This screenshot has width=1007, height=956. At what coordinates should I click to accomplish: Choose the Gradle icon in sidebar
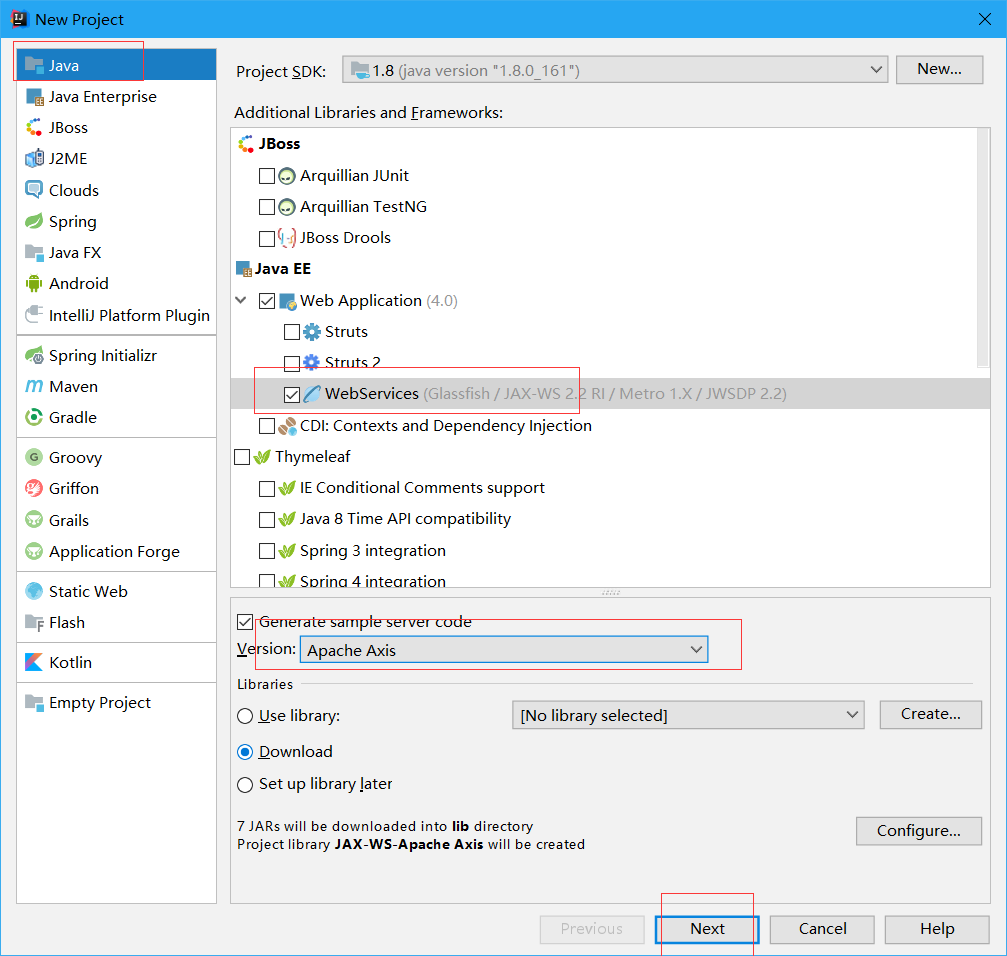tap(34, 417)
